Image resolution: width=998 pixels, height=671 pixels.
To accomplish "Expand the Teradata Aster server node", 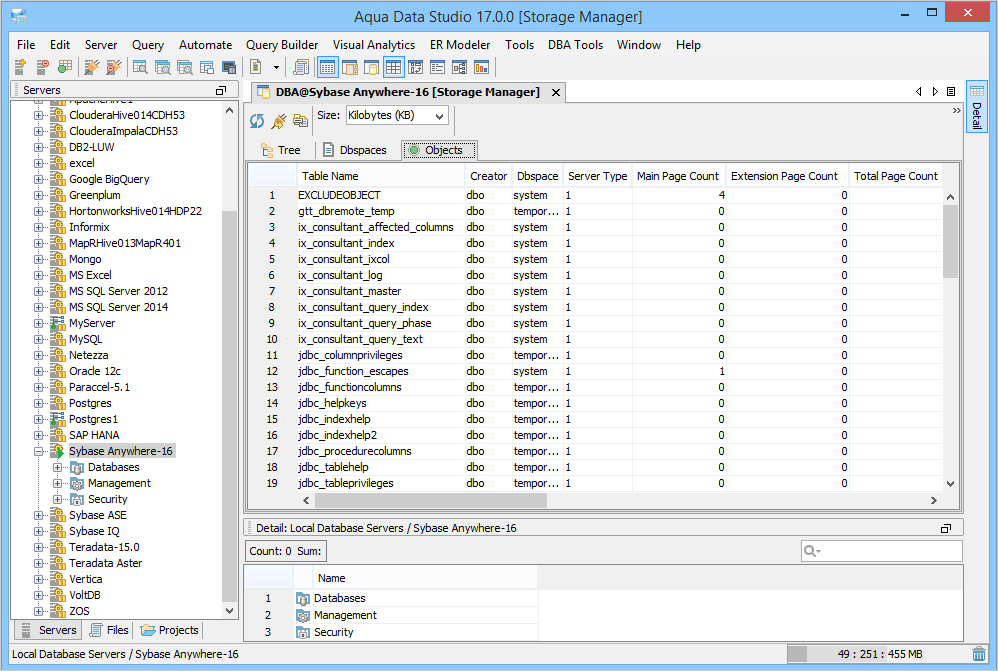I will (x=39, y=563).
